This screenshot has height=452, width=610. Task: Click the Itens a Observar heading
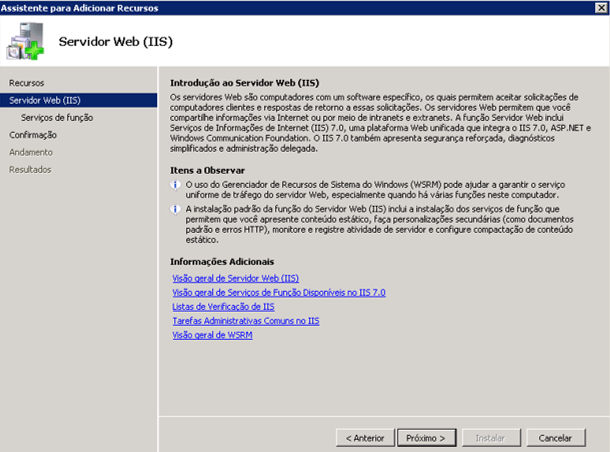[207, 170]
